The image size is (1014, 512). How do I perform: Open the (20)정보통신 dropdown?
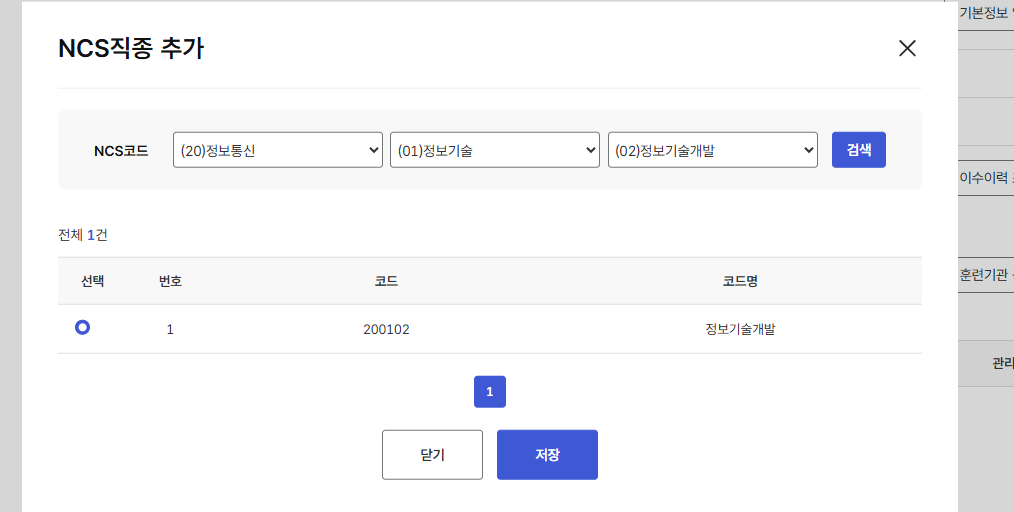click(x=278, y=150)
